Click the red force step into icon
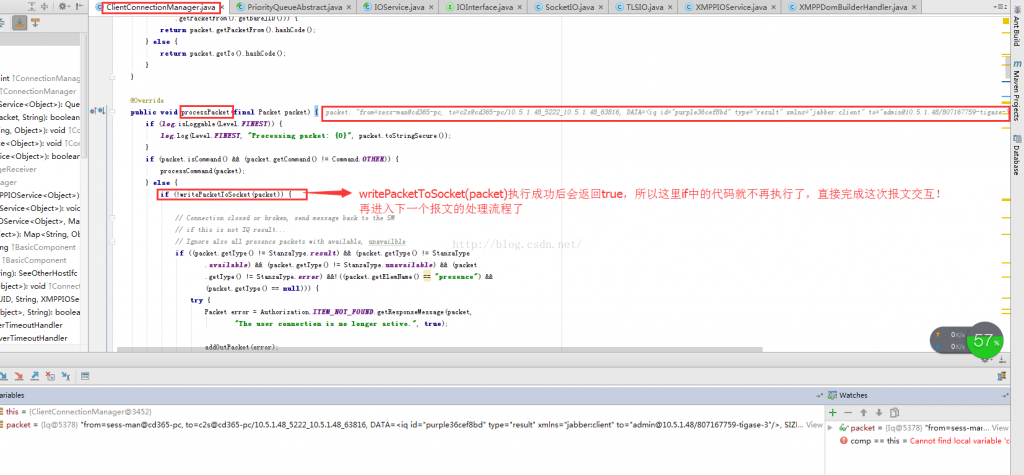 (x=19, y=376)
